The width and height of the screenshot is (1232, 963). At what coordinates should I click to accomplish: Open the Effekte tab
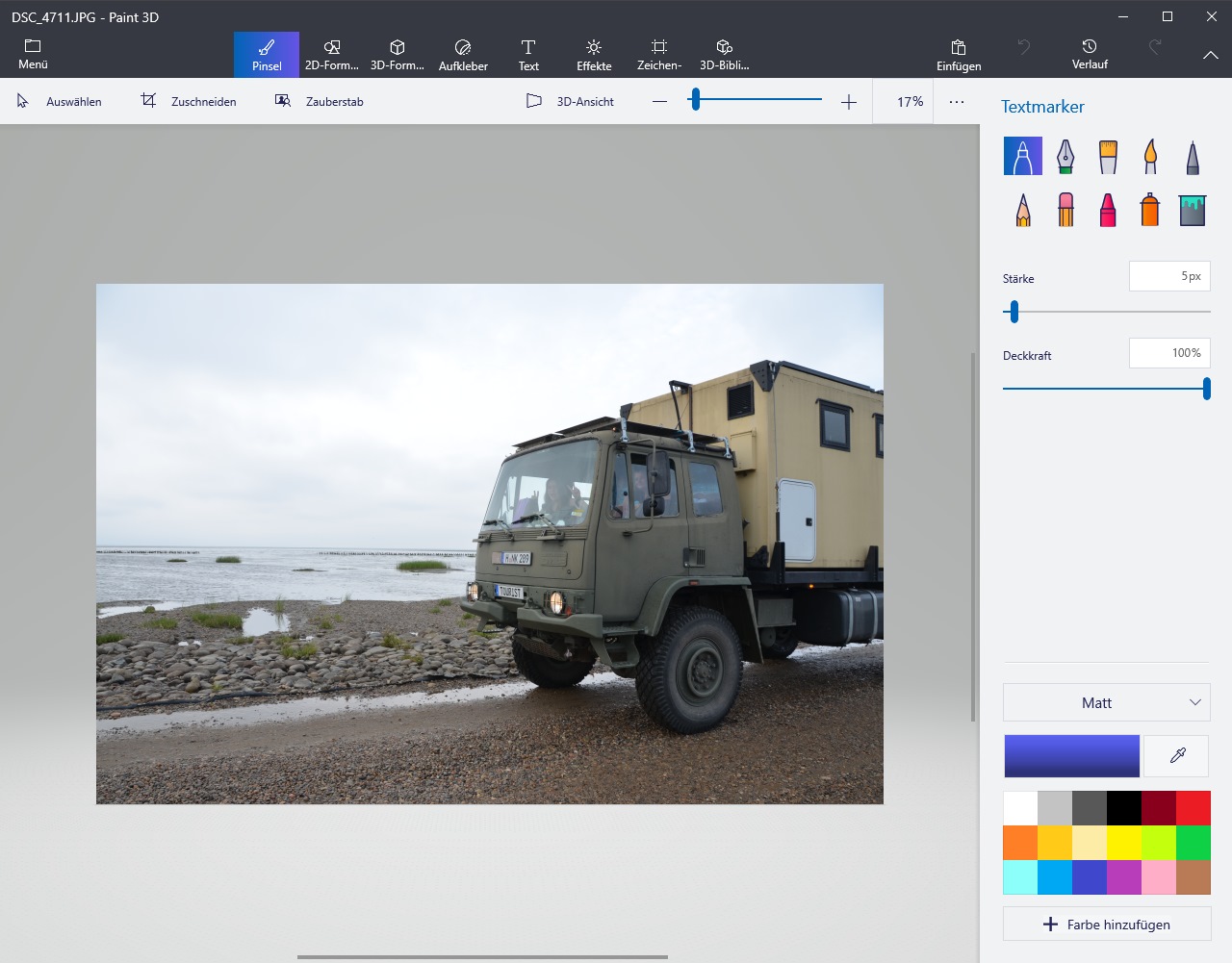tap(594, 55)
